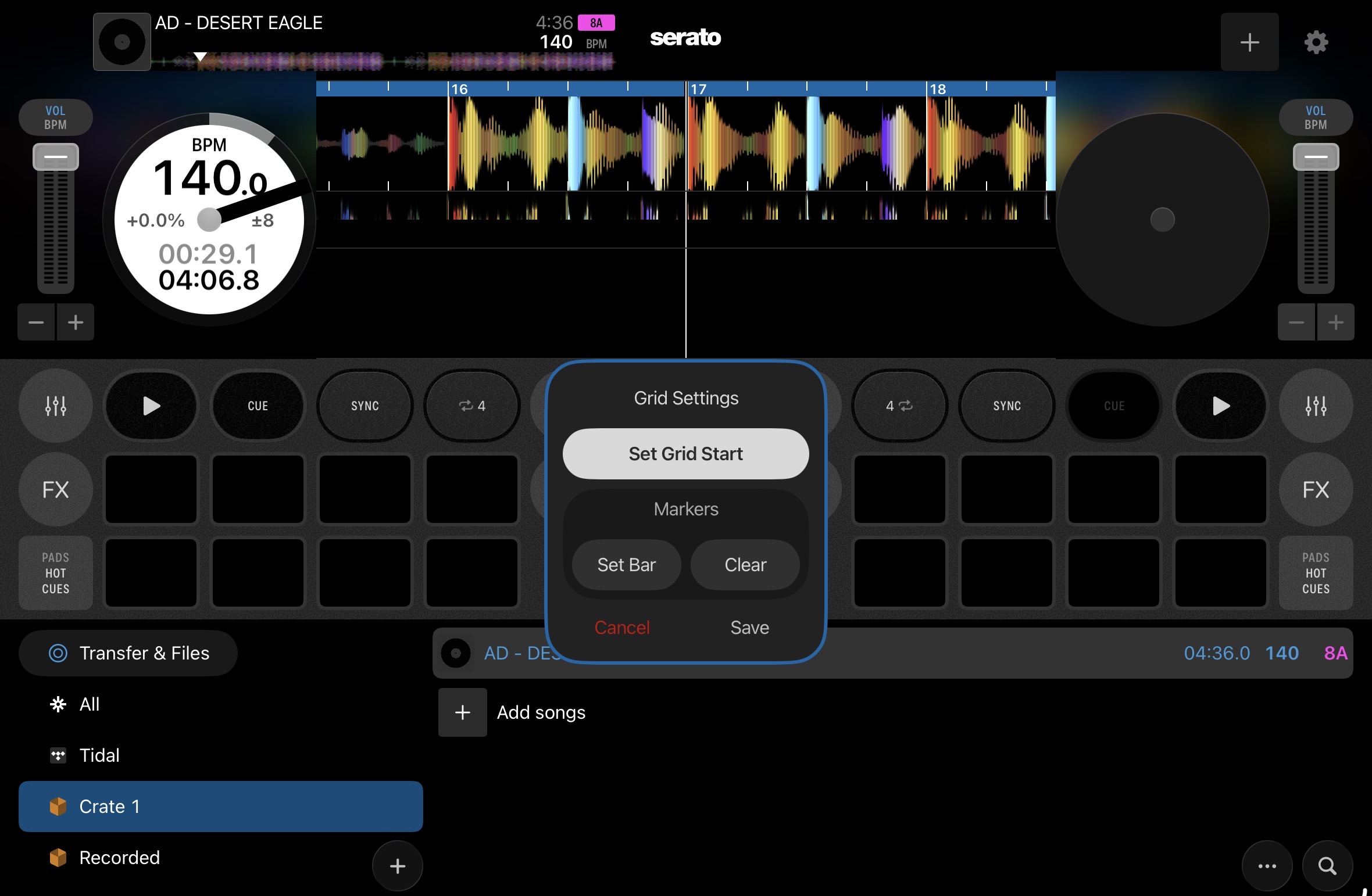Save the Grid Settings
The image size is (1372, 896).
pyautogui.click(x=750, y=628)
